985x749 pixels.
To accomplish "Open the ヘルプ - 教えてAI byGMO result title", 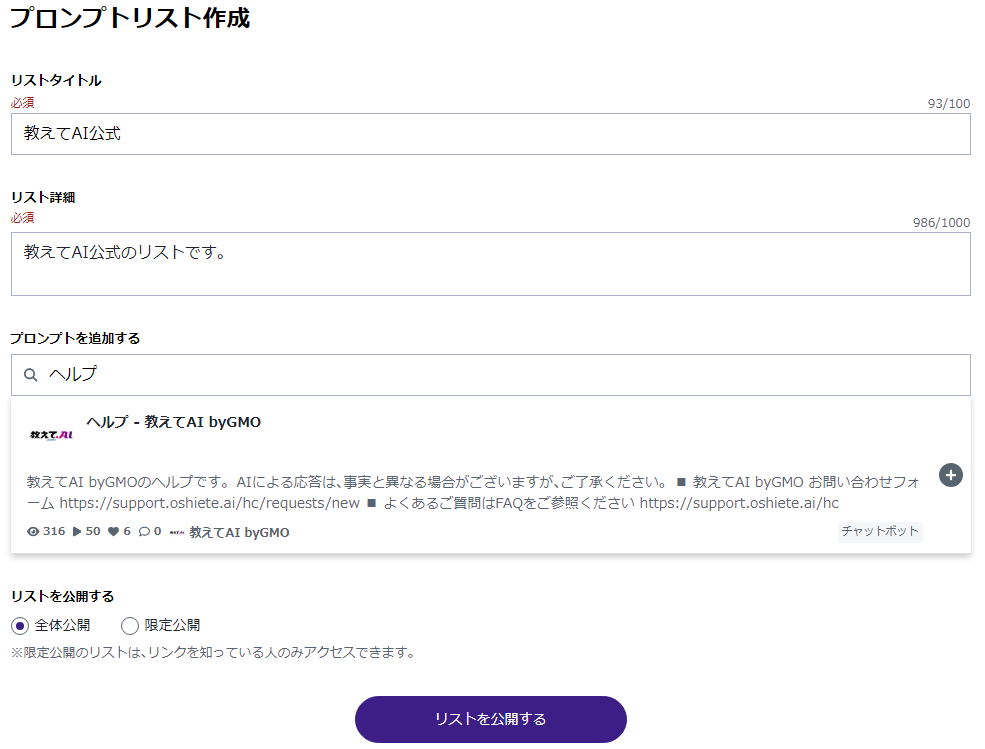I will click(173, 422).
